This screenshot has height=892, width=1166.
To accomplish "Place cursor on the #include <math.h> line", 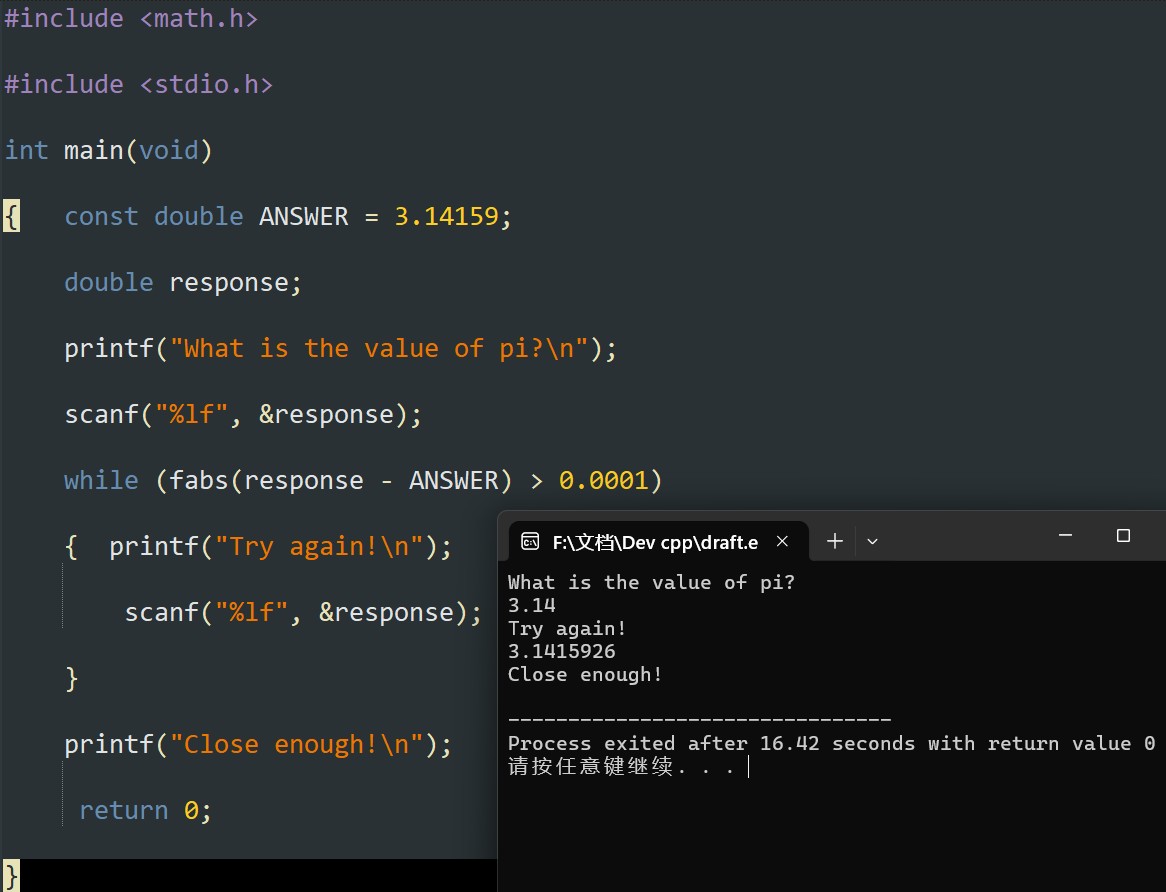I will [131, 18].
